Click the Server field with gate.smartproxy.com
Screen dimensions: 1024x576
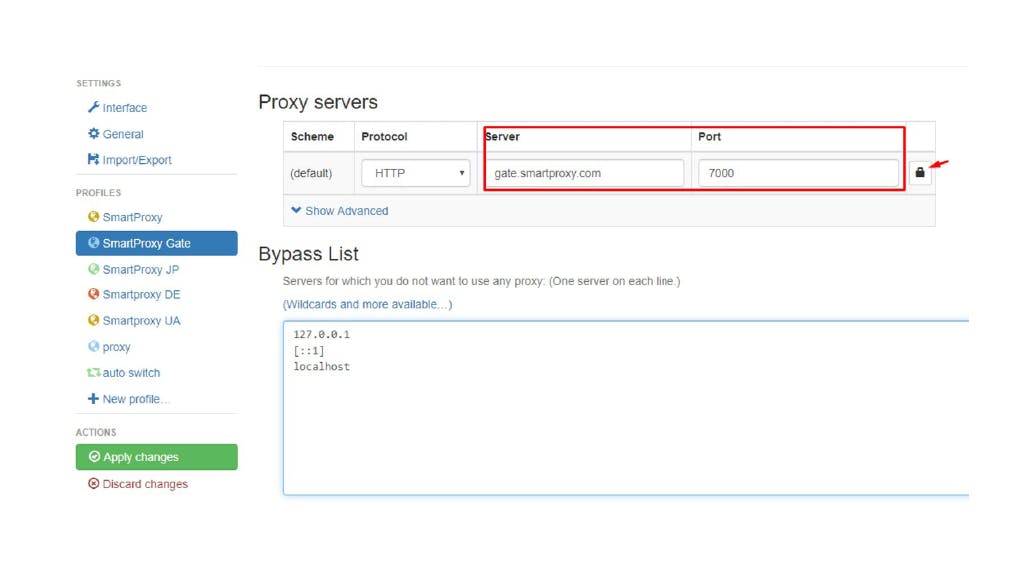(584, 173)
